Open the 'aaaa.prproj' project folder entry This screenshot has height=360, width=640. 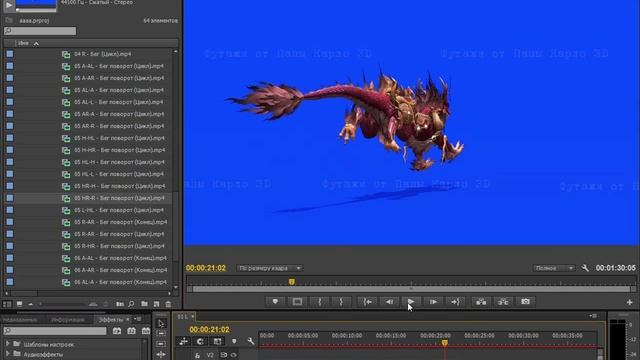[34, 20]
